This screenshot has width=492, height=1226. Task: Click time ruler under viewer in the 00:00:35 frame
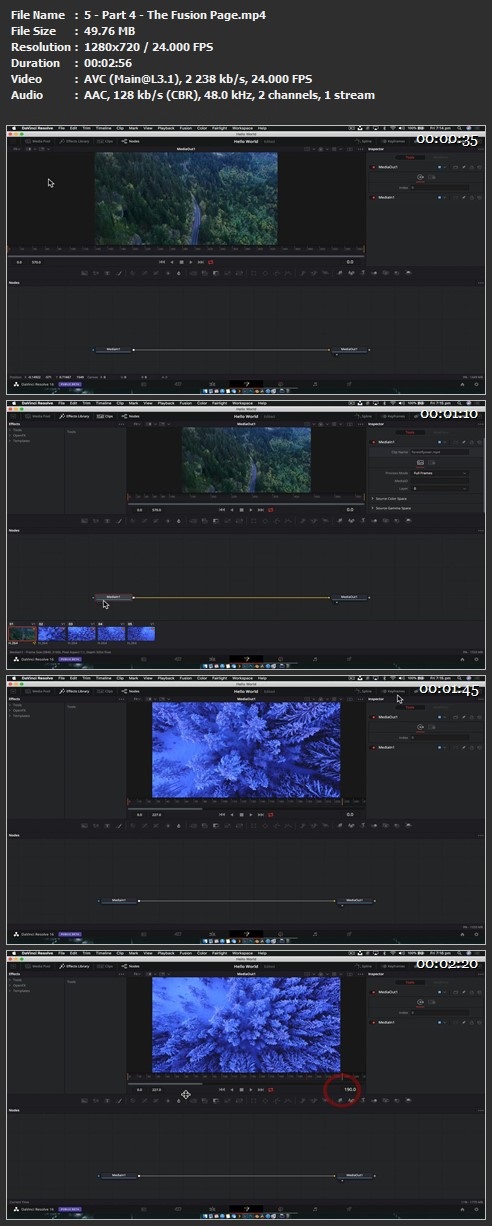pos(186,248)
